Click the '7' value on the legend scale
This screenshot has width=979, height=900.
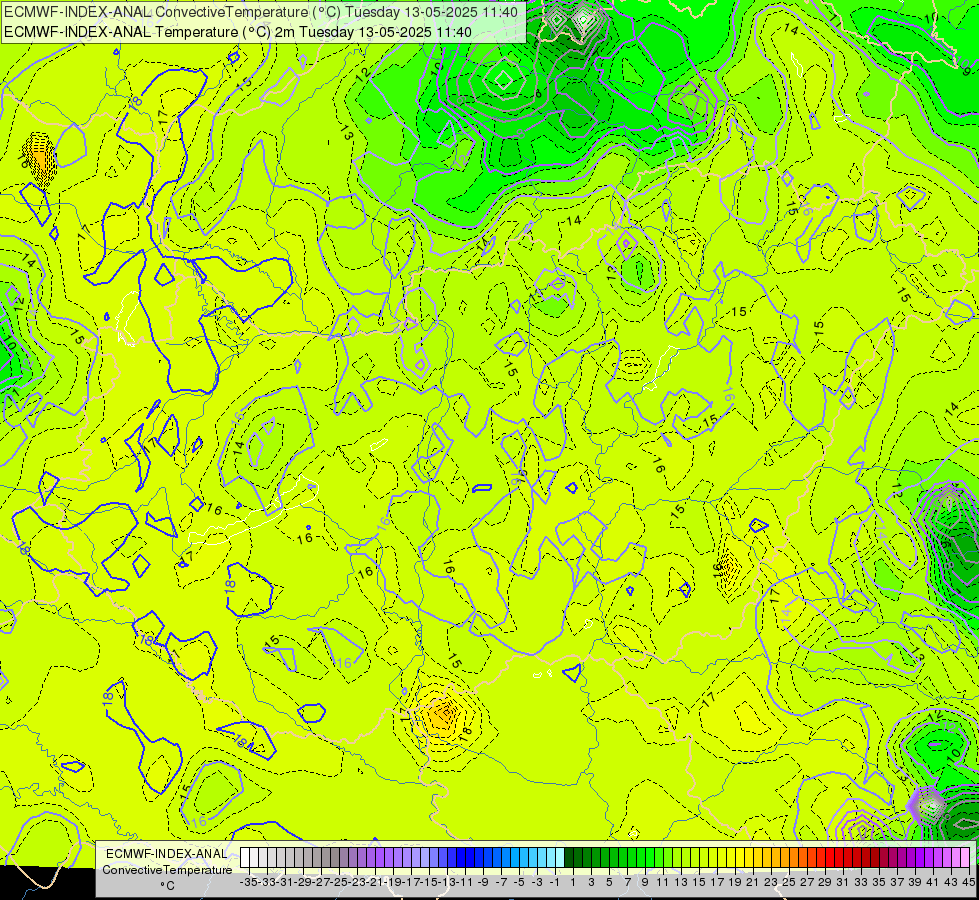click(627, 882)
